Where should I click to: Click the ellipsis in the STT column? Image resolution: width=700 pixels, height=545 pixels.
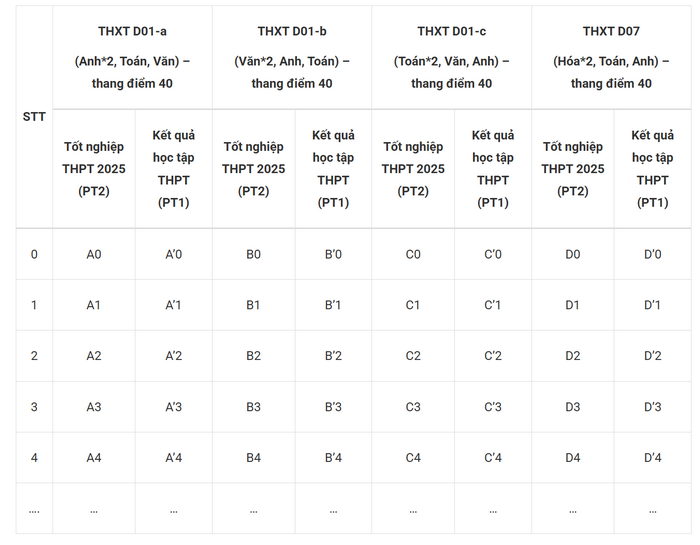click(34, 512)
